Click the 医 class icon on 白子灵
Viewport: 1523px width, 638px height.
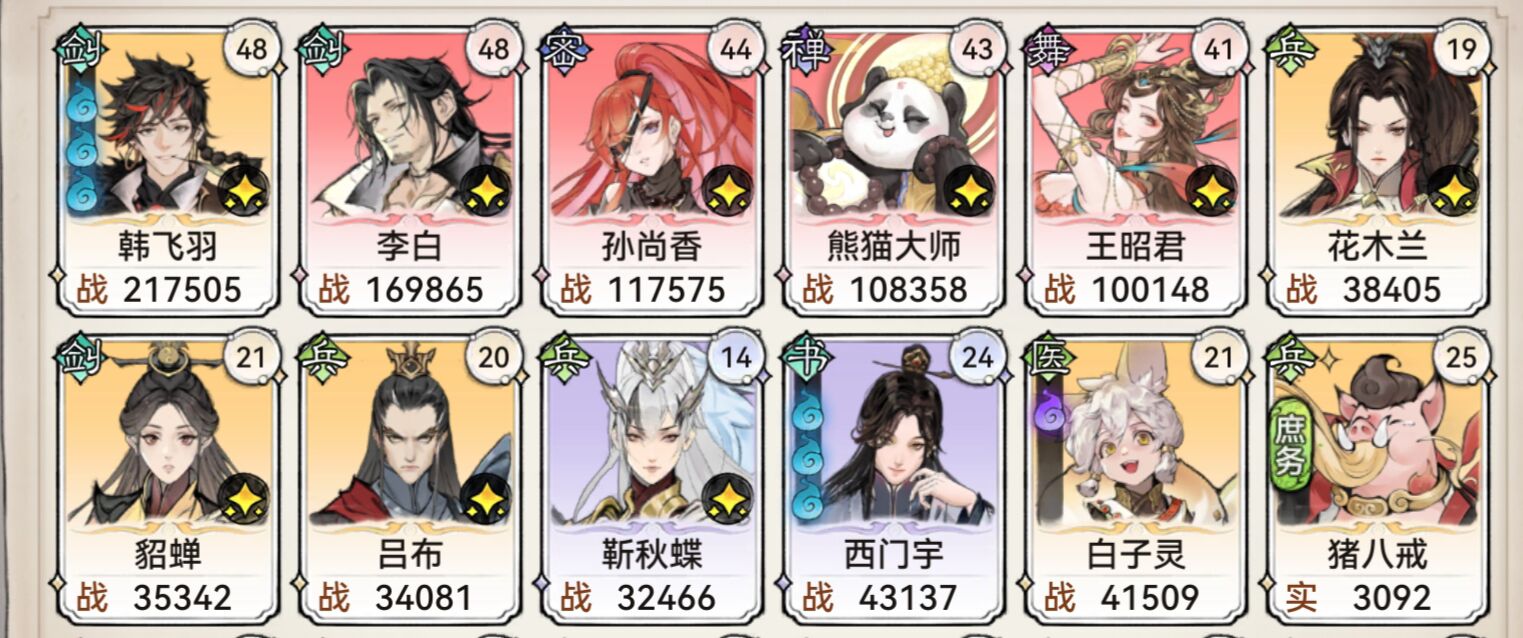[x=1049, y=352]
